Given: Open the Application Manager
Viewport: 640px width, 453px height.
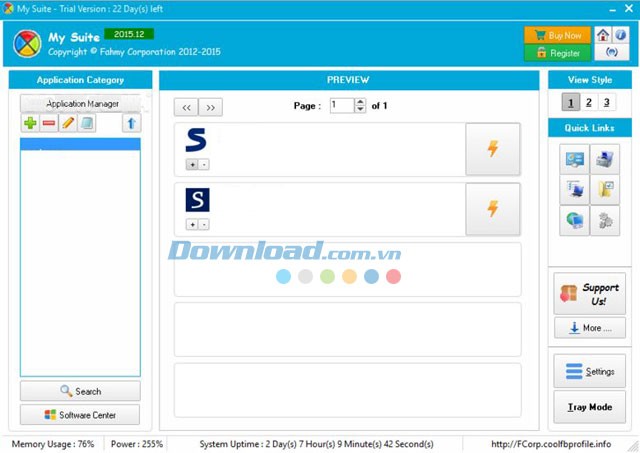Looking at the screenshot, I should (x=82, y=104).
